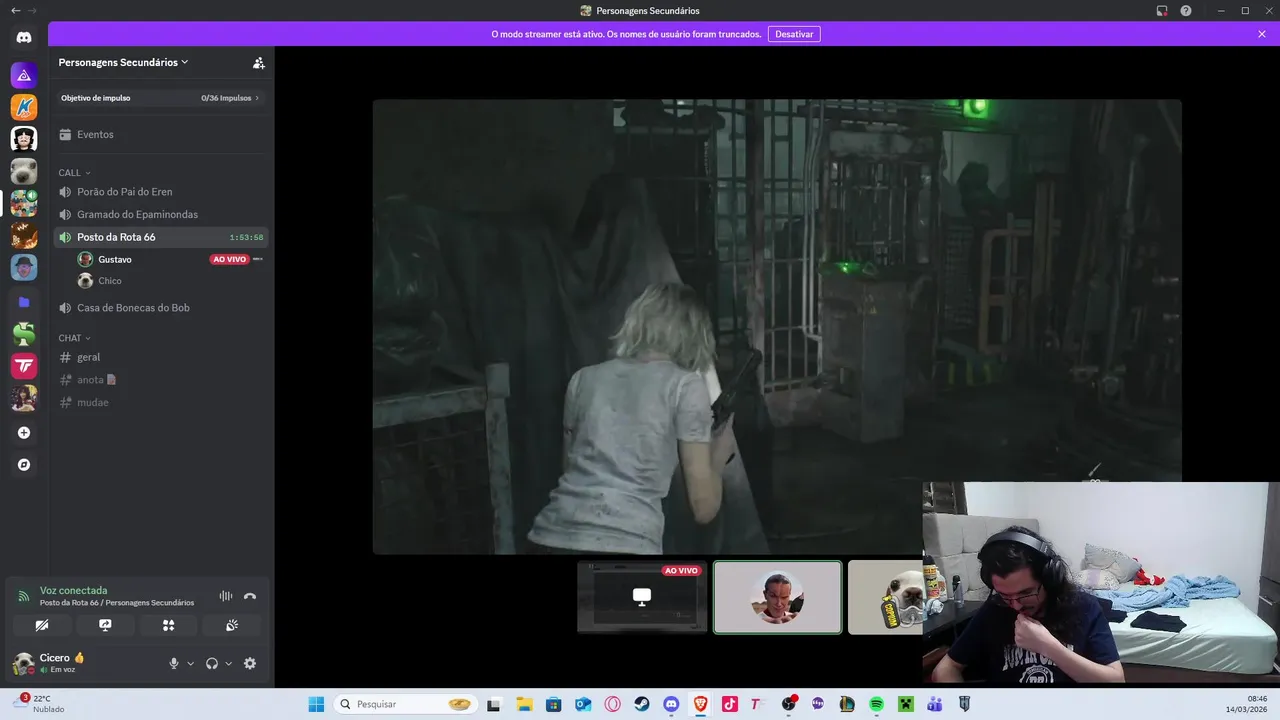1280x720 pixels.
Task: Click the pop-out stream icon in title bar
Action: point(1161,11)
